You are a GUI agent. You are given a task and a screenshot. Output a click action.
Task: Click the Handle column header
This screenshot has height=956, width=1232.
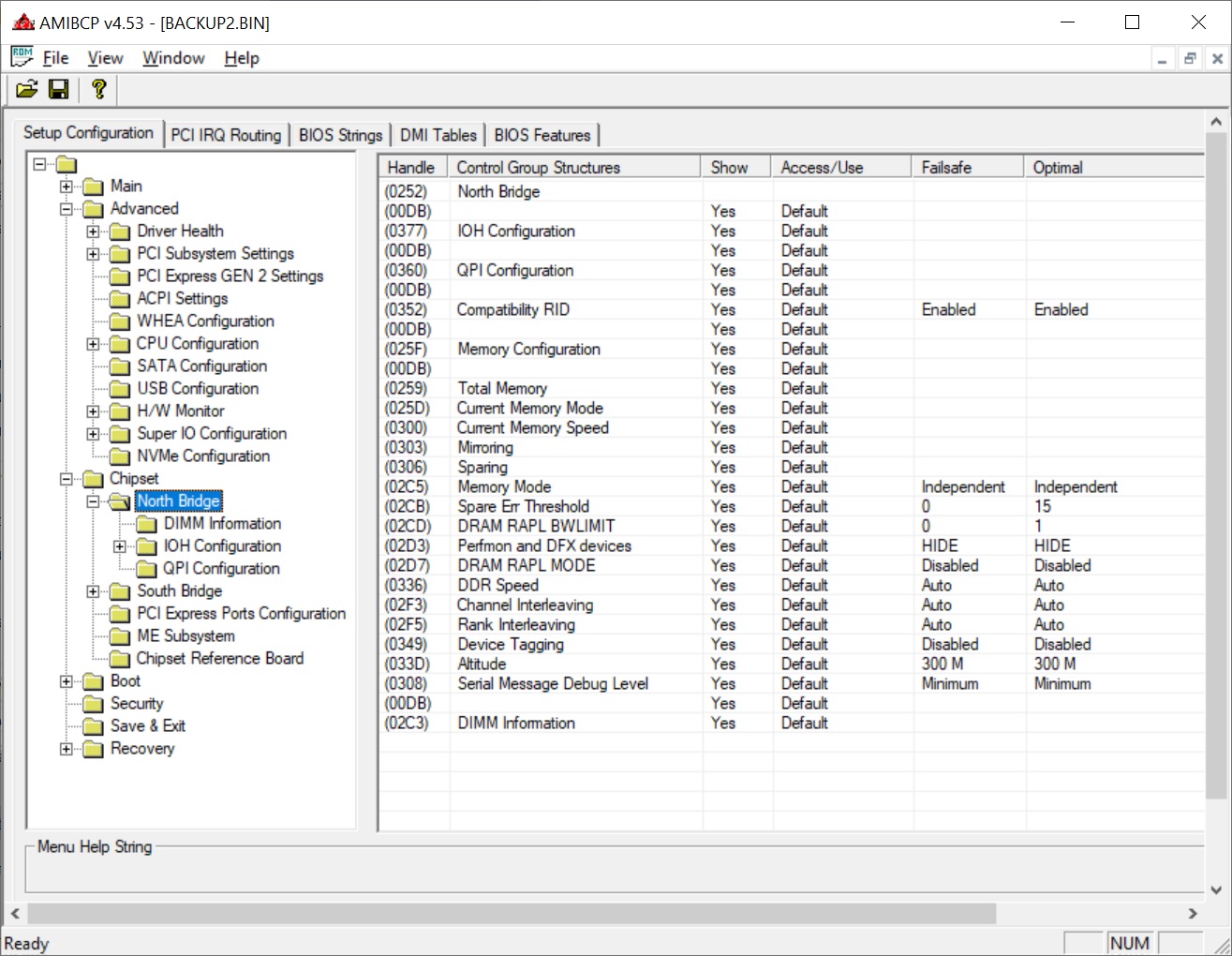(411, 167)
